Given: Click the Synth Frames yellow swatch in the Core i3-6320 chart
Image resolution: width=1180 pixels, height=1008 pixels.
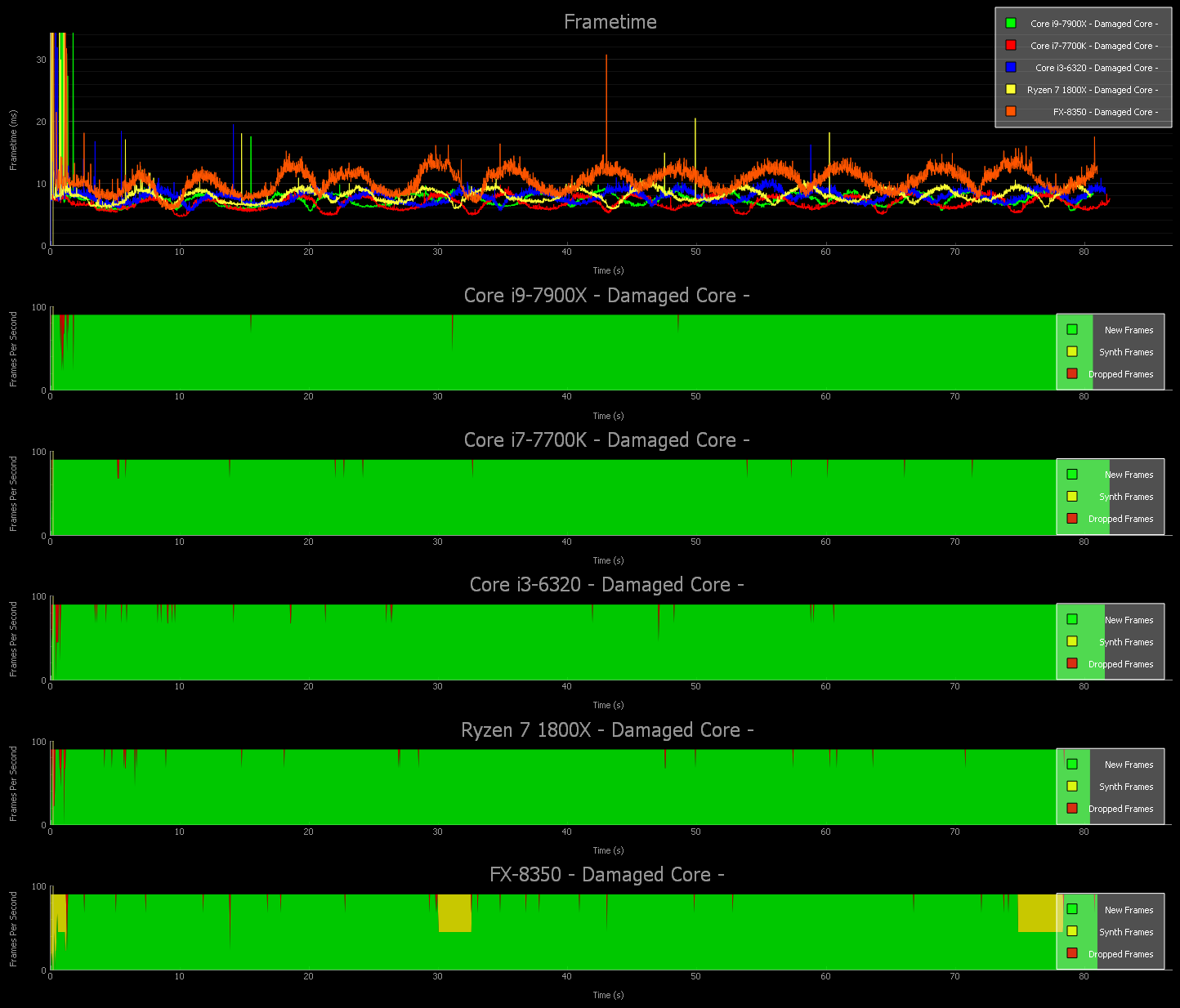Looking at the screenshot, I should click(x=1072, y=641).
